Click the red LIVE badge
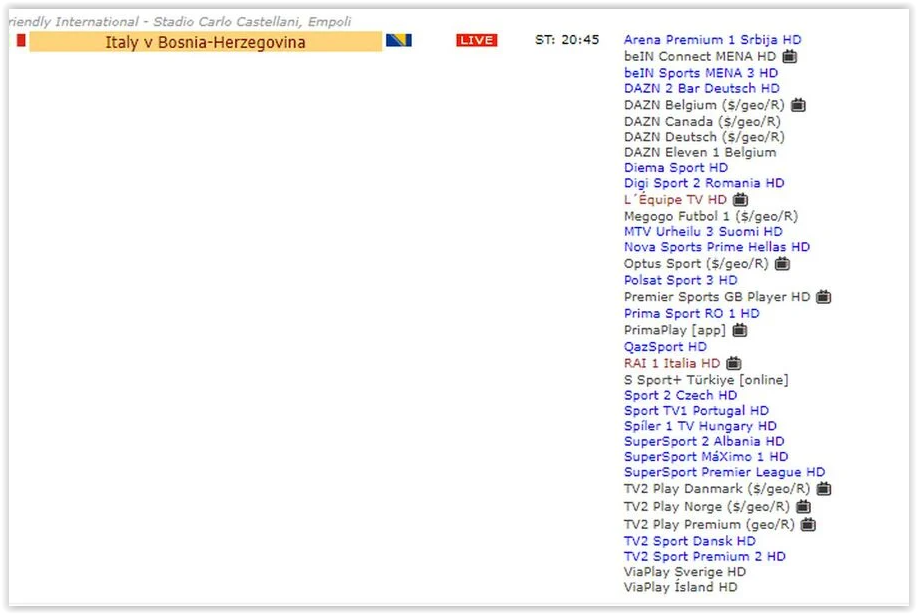The width and height of the screenshot is (917, 614). (476, 40)
